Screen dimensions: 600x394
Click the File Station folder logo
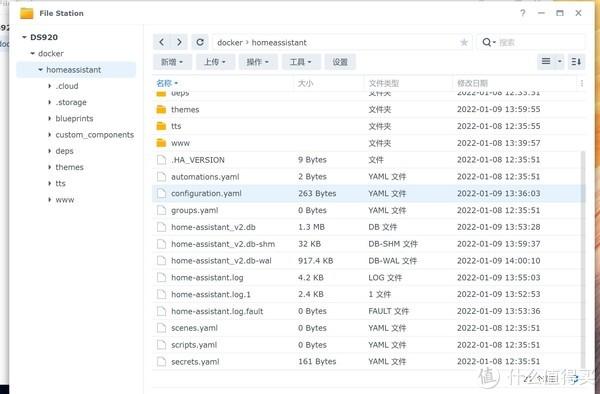coord(26,13)
